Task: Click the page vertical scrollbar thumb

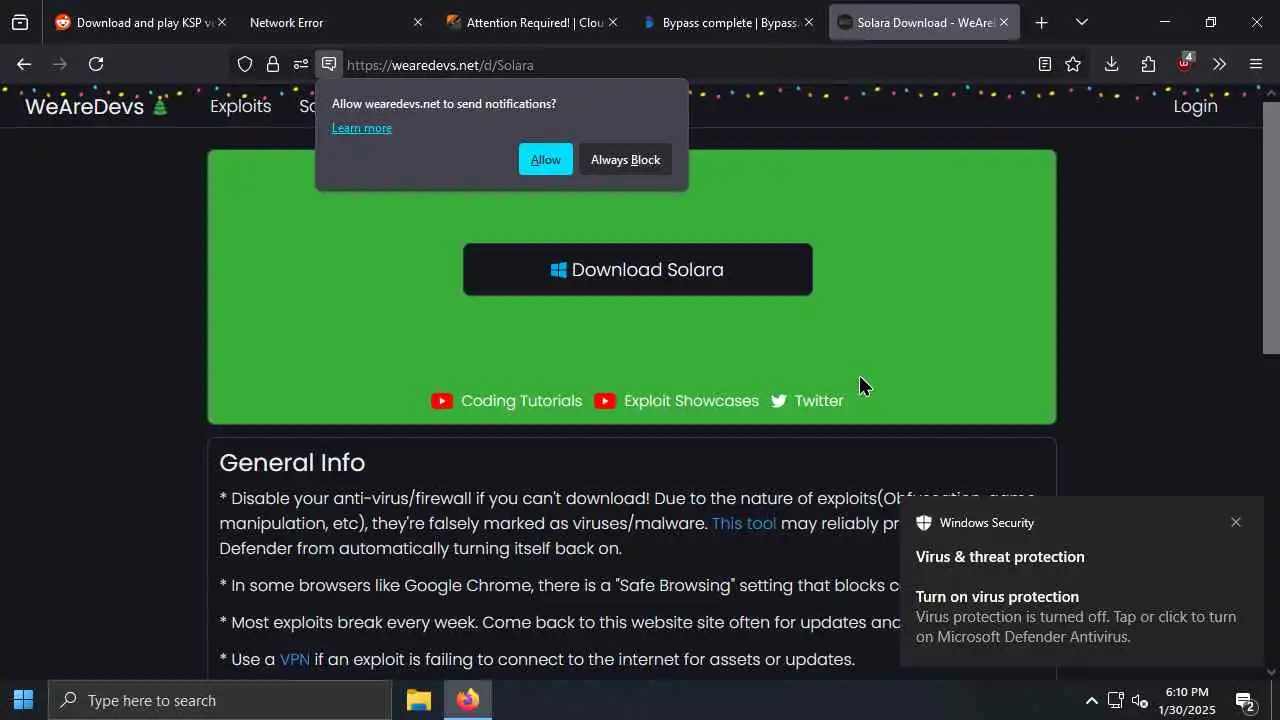Action: pos(1271,228)
